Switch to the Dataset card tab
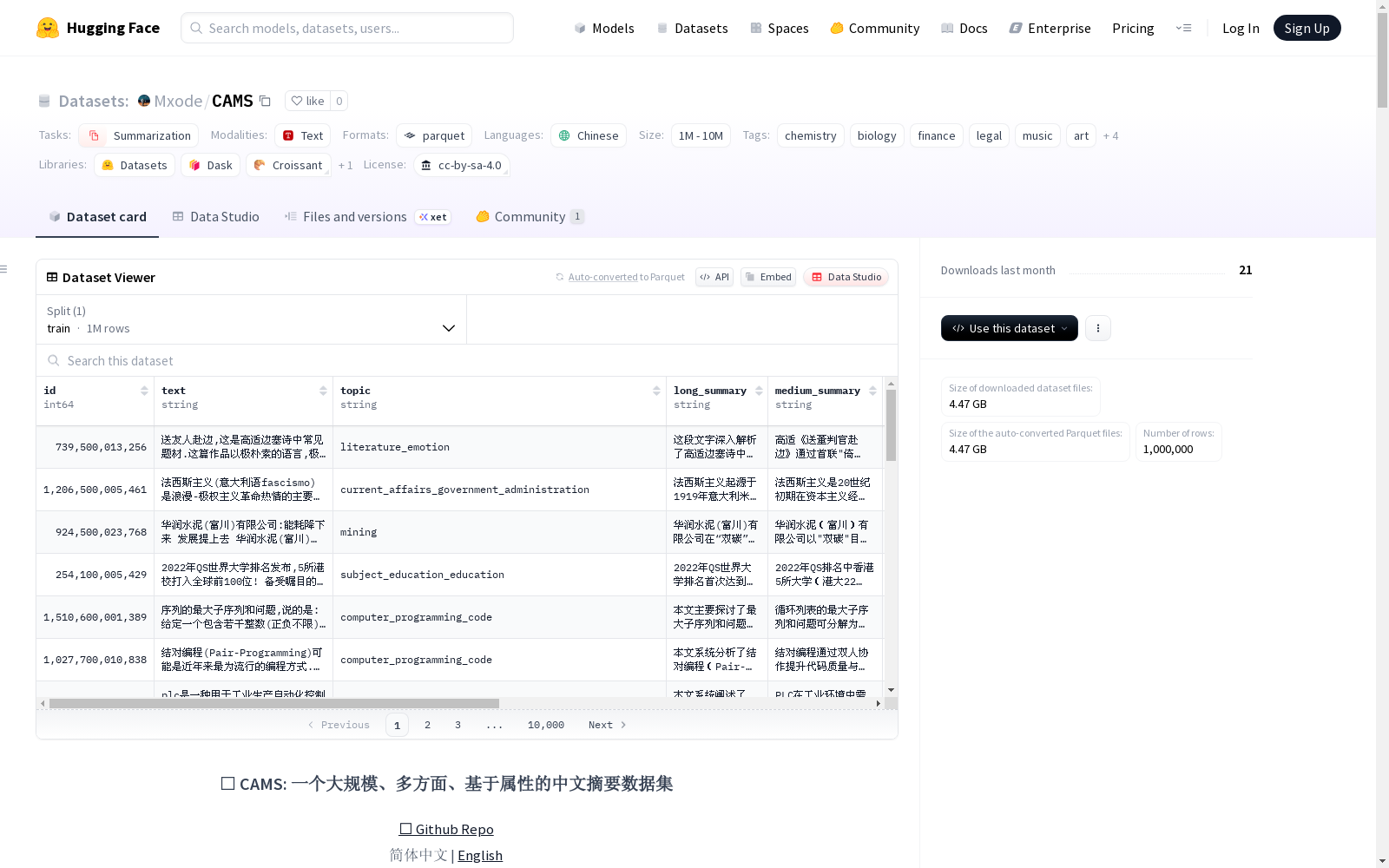 click(97, 217)
